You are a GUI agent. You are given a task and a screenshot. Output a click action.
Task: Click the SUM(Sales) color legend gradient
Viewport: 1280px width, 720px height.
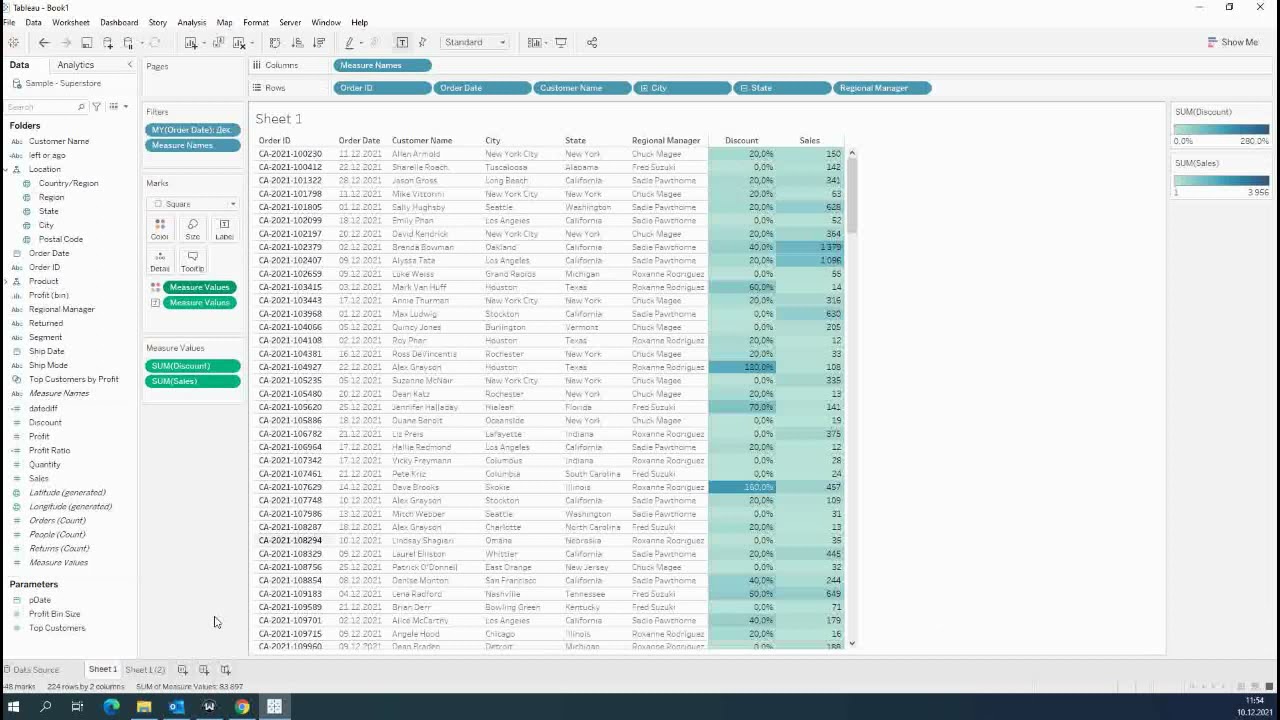[1221, 181]
